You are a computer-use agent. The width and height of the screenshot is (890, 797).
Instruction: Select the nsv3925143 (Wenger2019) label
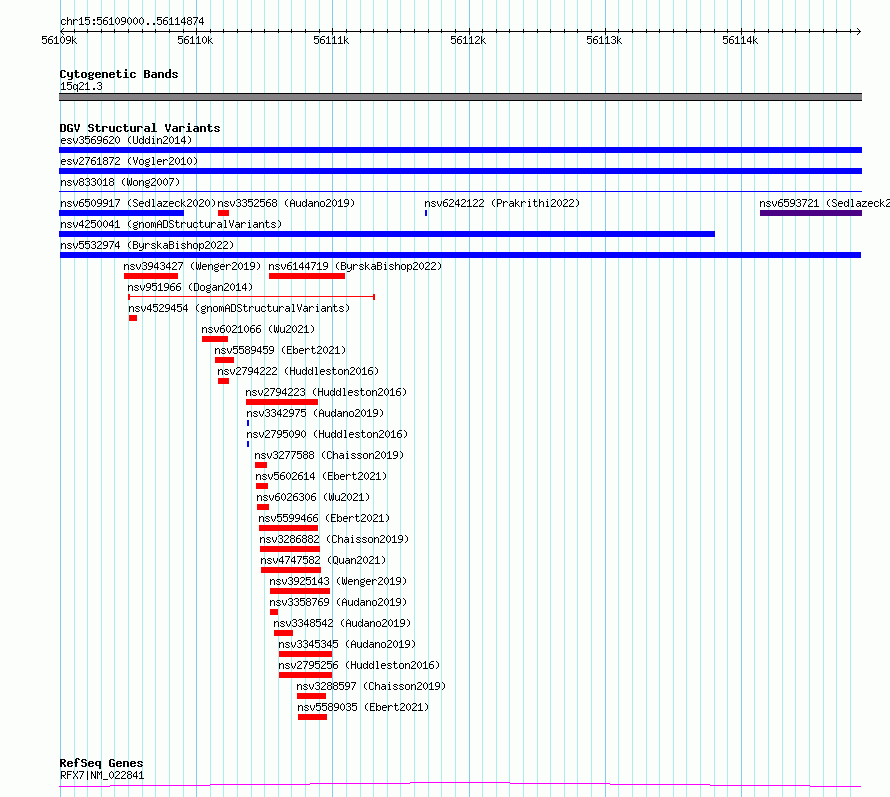coord(338,581)
